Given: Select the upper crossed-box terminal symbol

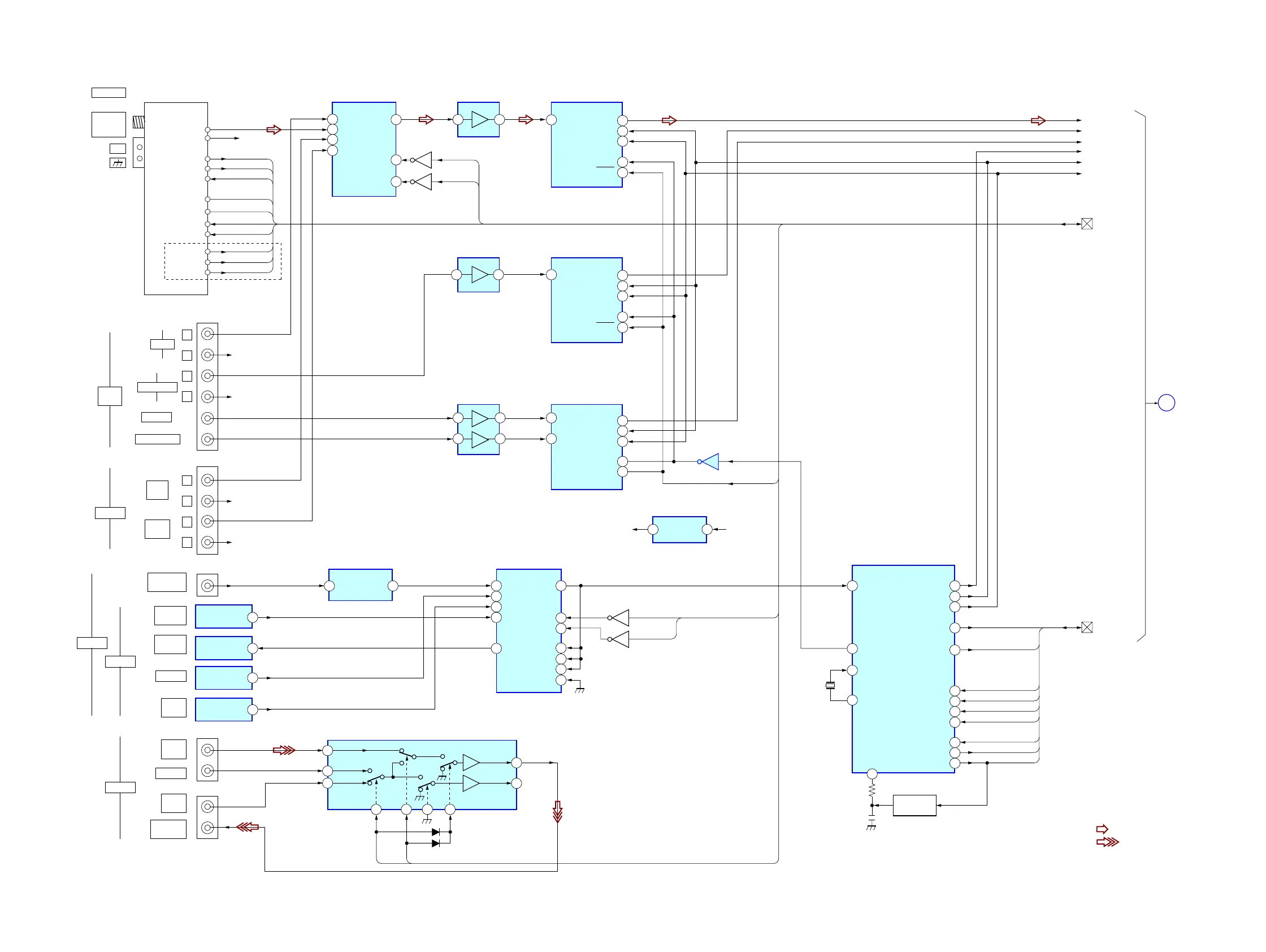Looking at the screenshot, I should pos(1087,224).
